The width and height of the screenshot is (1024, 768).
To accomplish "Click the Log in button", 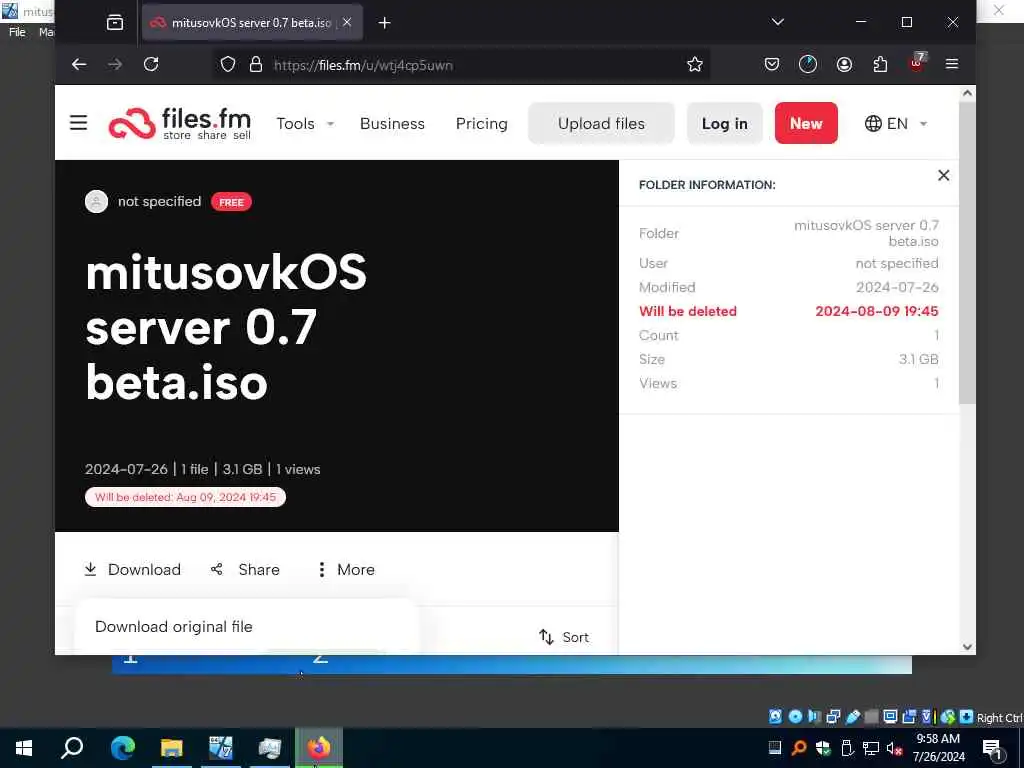I will point(725,123).
